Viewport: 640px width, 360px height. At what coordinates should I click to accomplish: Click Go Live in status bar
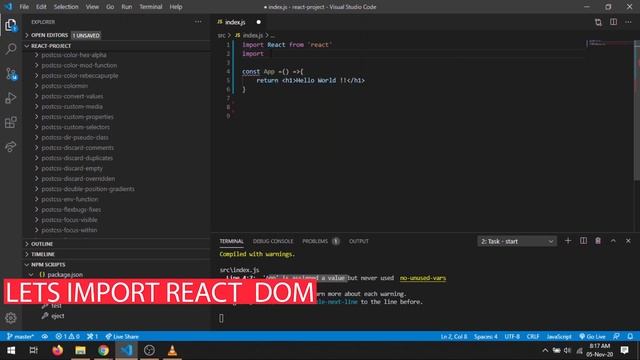[592, 336]
